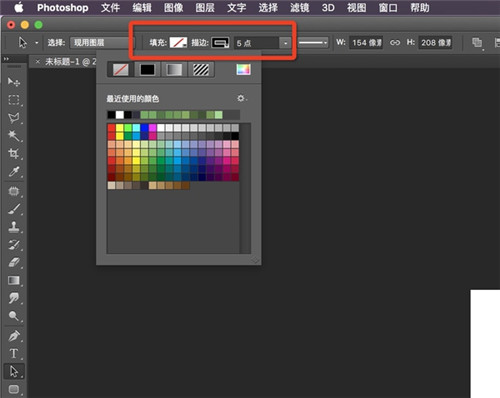The image size is (500, 398).
Task: Open the stroke line style dropdown
Action: pyautogui.click(x=313, y=43)
